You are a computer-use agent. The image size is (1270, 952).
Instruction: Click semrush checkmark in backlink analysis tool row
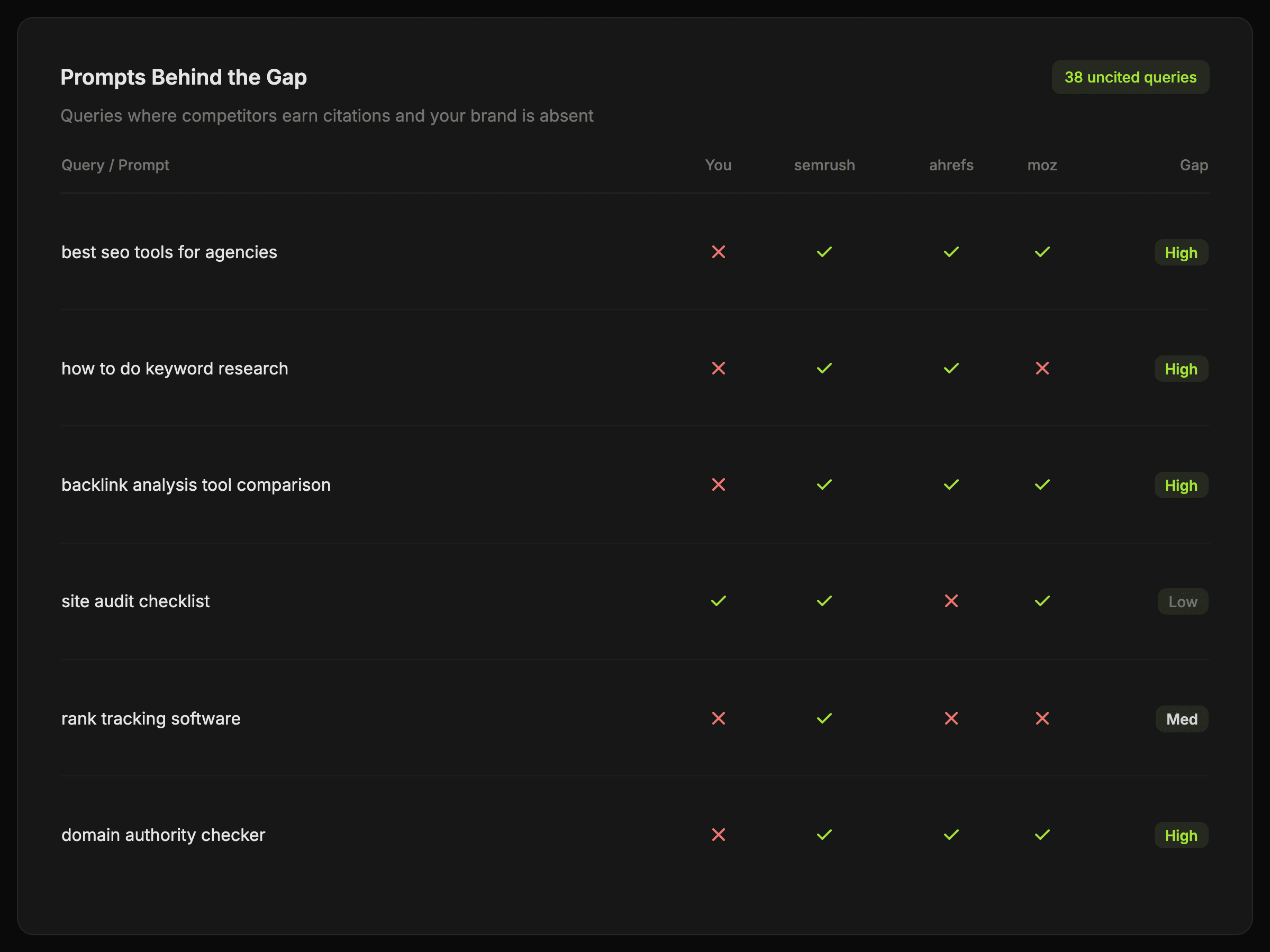click(x=824, y=485)
